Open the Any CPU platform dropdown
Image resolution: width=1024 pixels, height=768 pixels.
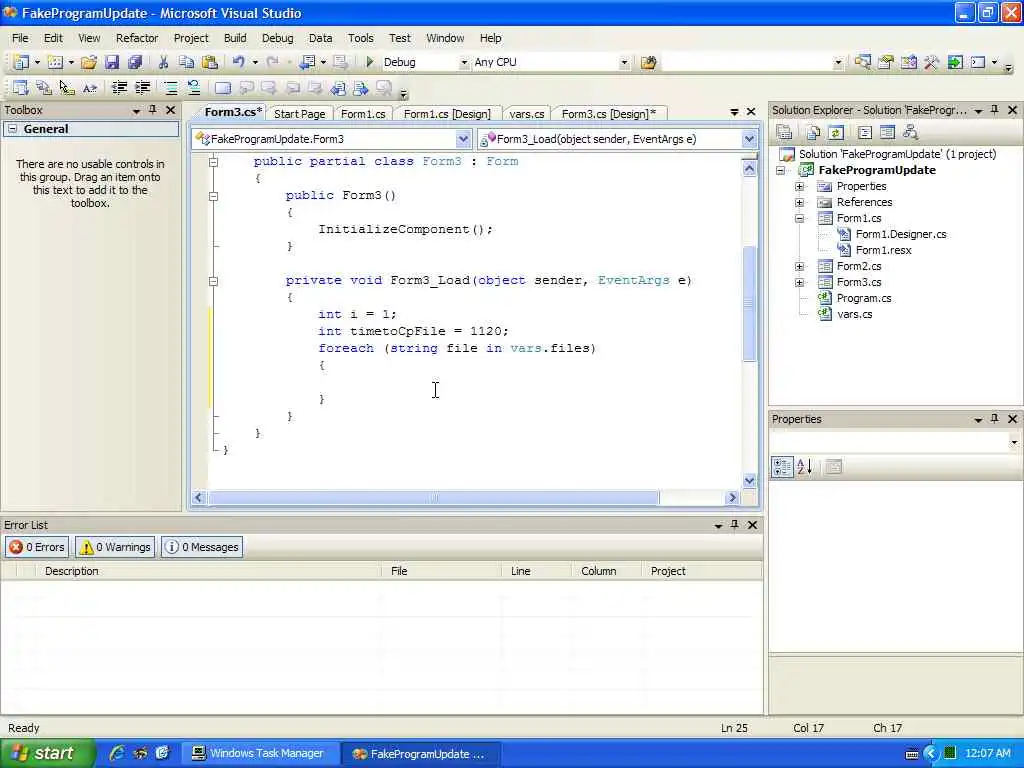tap(624, 62)
